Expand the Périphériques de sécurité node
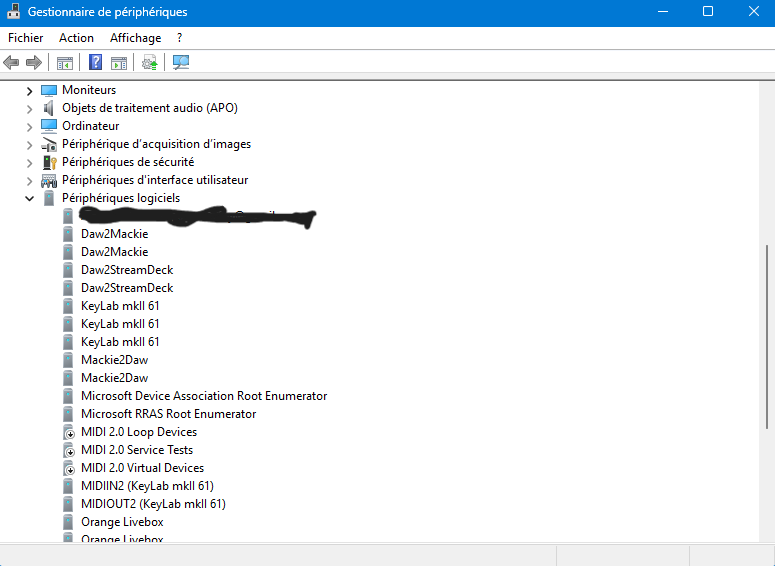The width and height of the screenshot is (775, 566). tap(29, 162)
